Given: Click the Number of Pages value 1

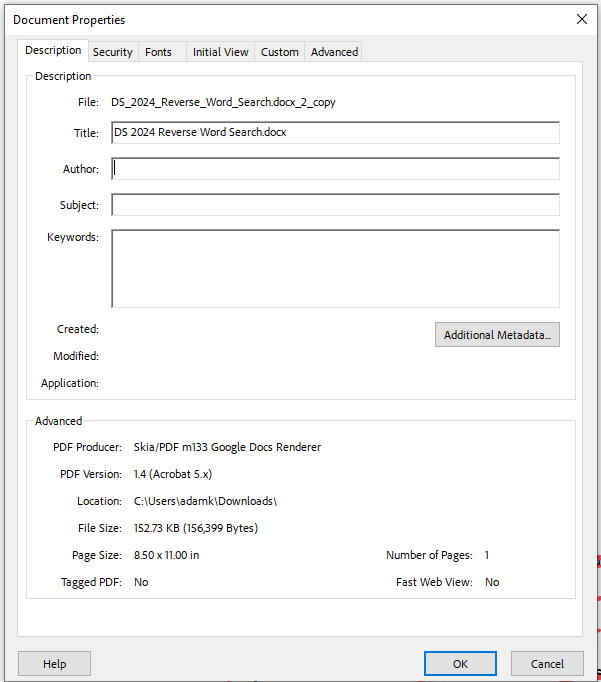Looking at the screenshot, I should 487,555.
